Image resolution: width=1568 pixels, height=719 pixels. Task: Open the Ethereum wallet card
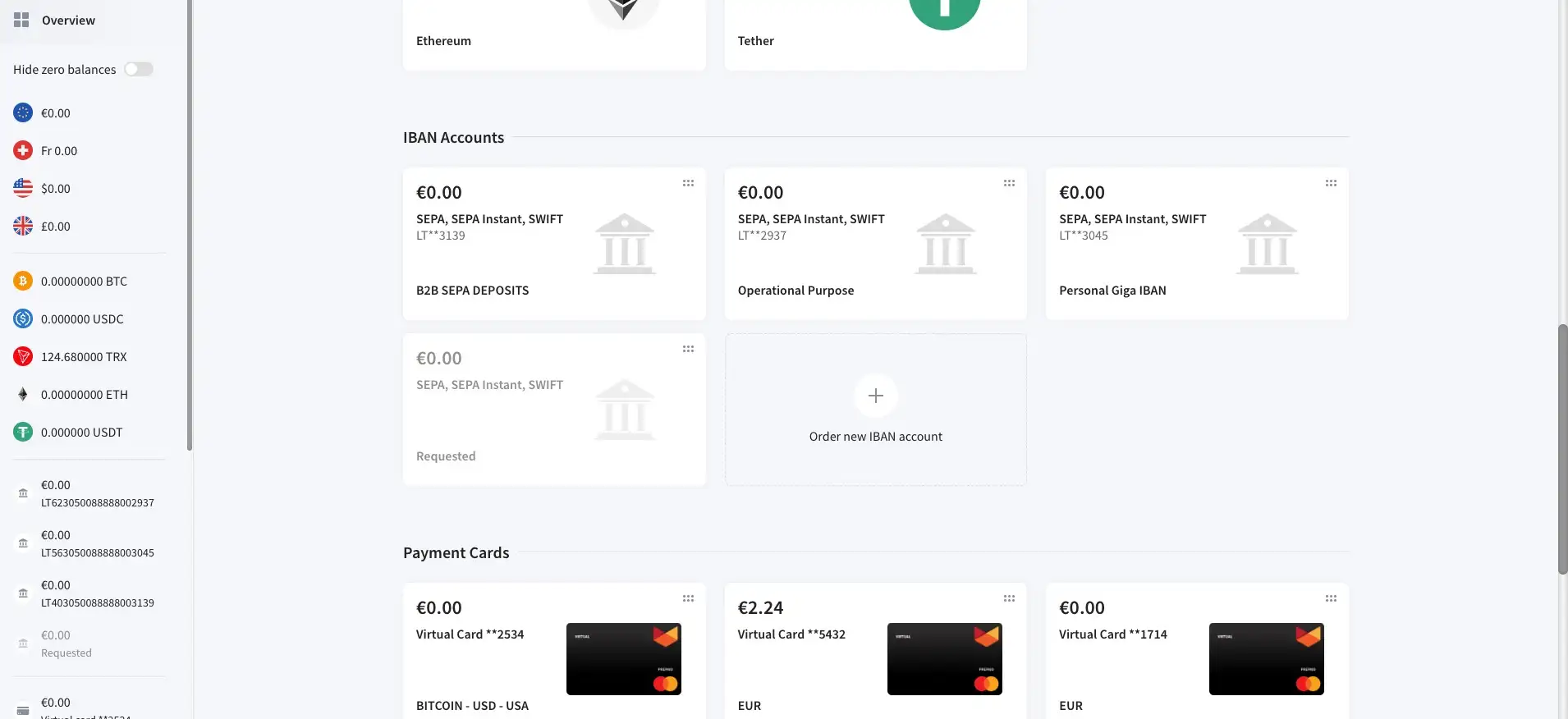point(554,37)
